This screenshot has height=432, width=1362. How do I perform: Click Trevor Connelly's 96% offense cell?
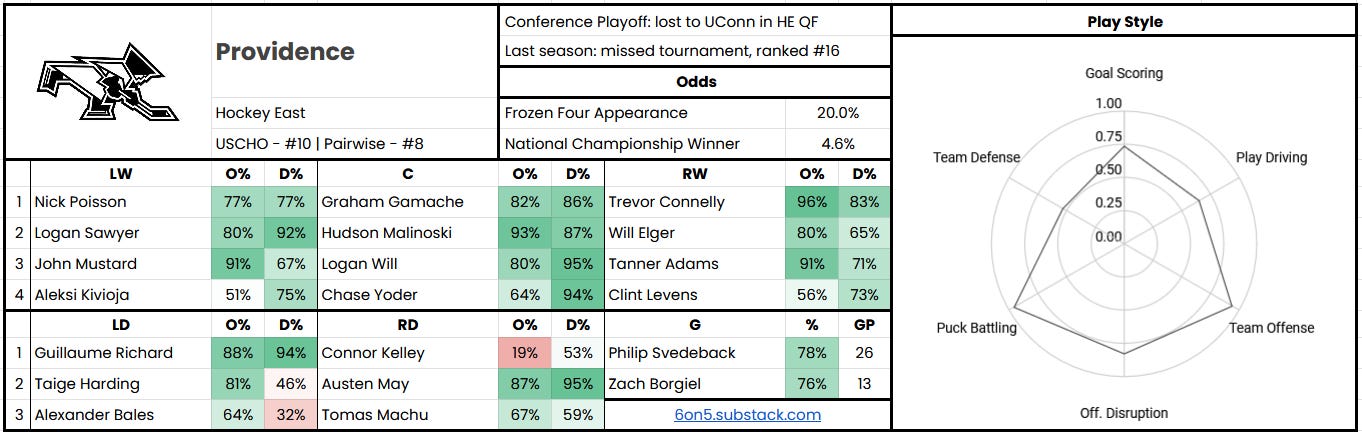[812, 202]
